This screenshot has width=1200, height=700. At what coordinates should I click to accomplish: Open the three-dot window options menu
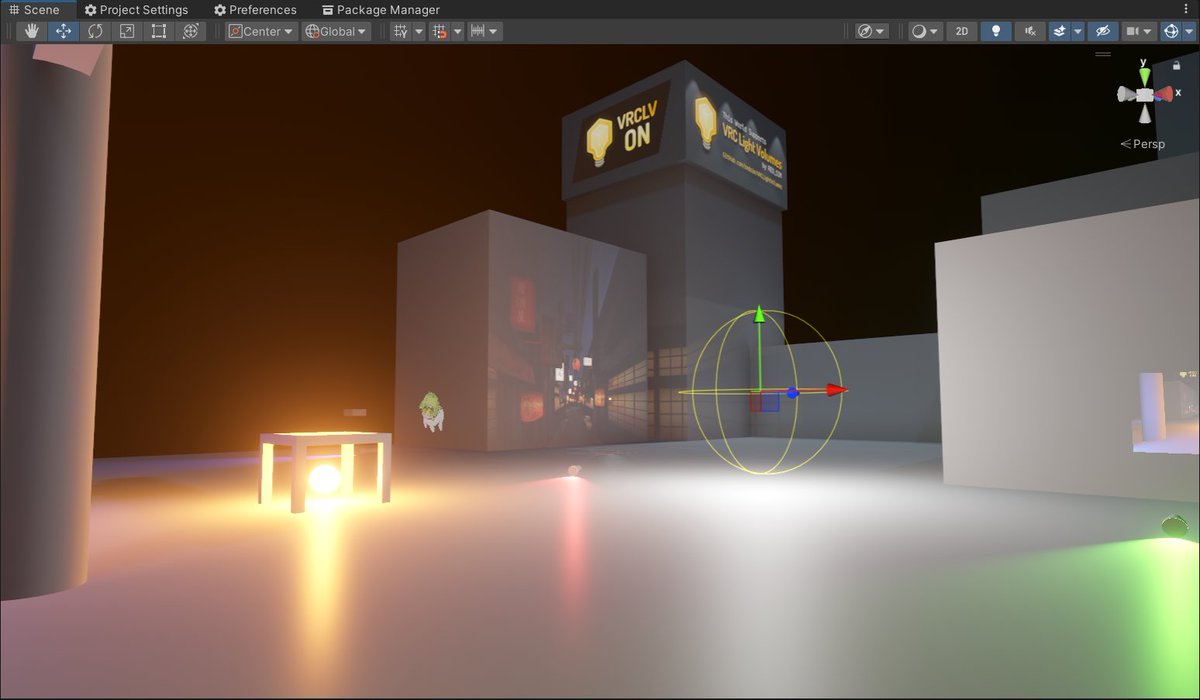click(1188, 10)
